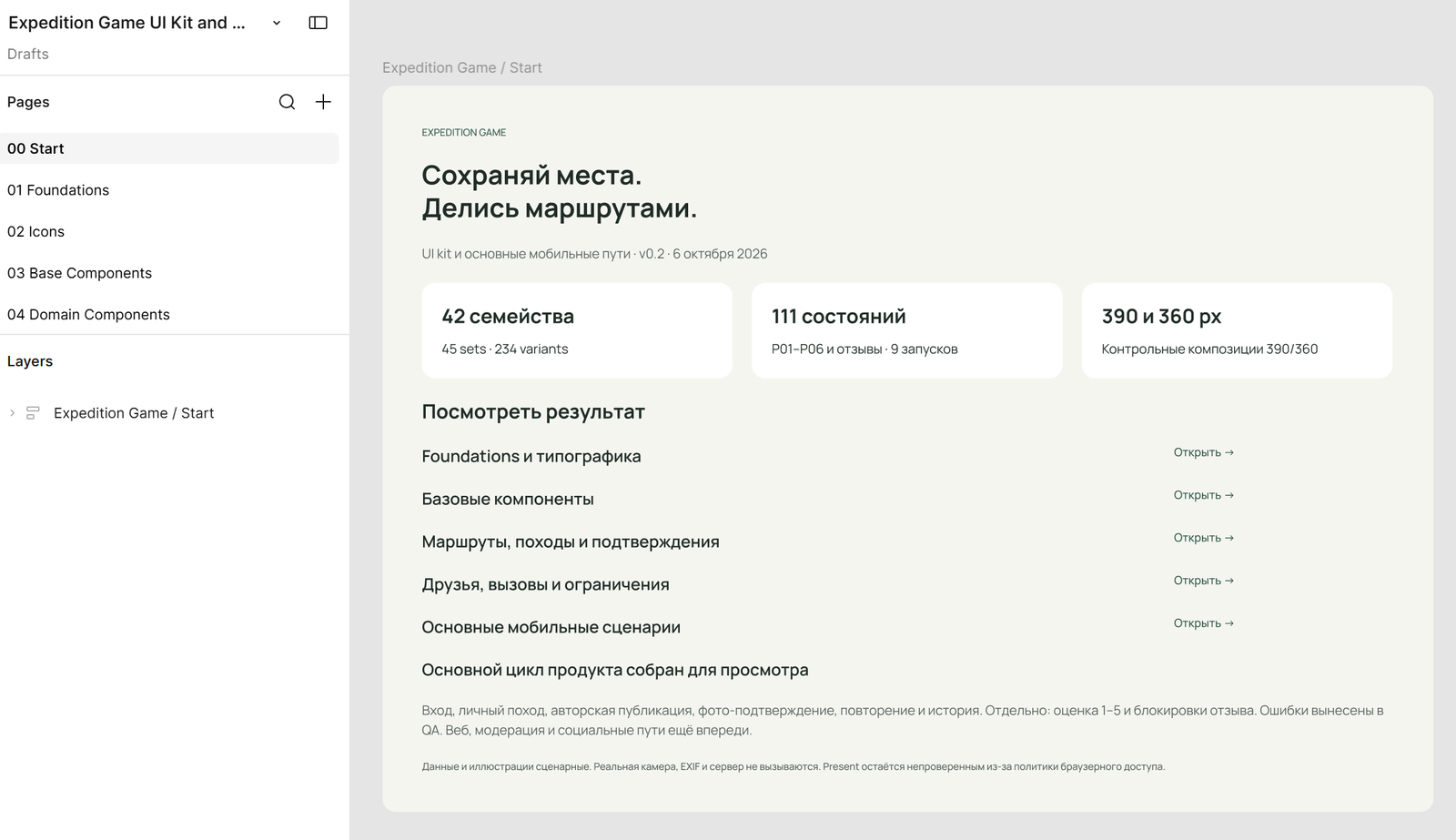Open the file name dropdown chevron
Viewport: 1456px width, 840px height.
277,23
